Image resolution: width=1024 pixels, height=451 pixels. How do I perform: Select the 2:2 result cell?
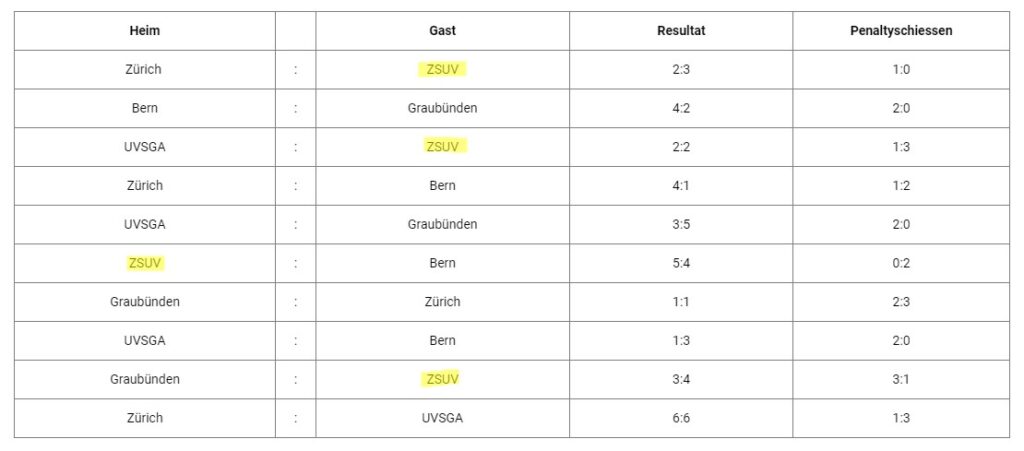click(681, 147)
